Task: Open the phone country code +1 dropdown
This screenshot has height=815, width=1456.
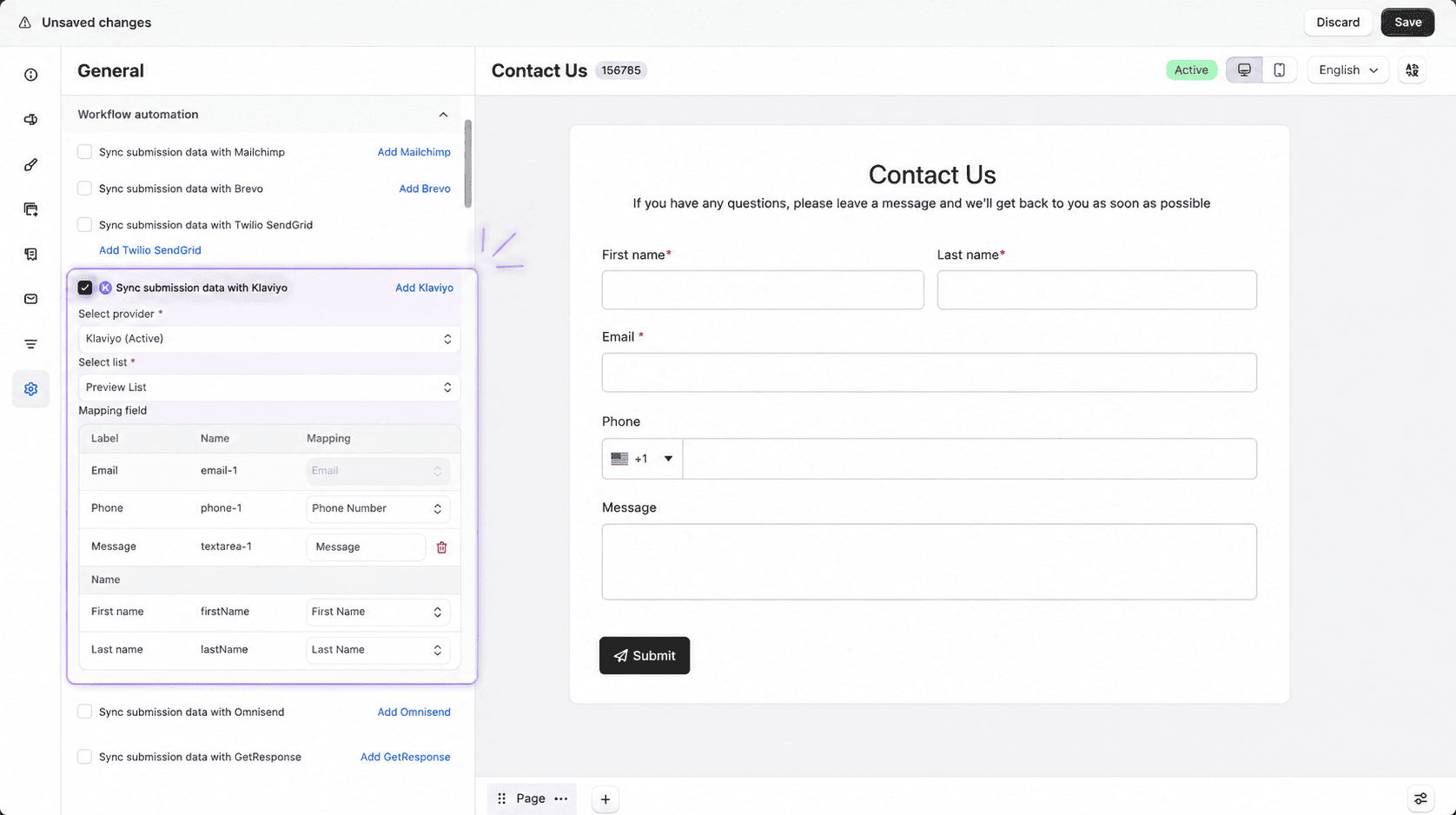Action: (642, 459)
